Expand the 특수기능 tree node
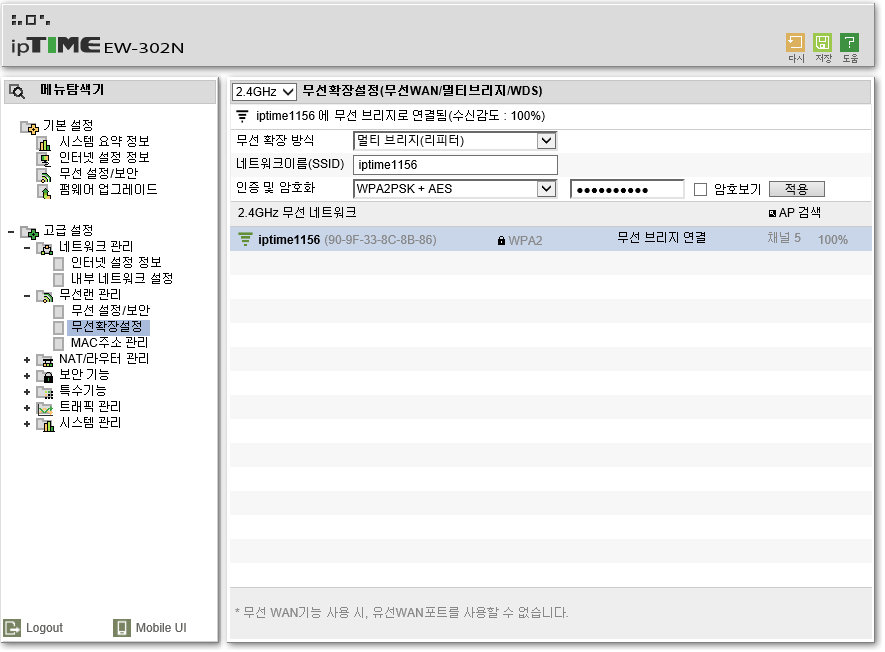Viewport: 885px width, 652px height. coord(27,392)
